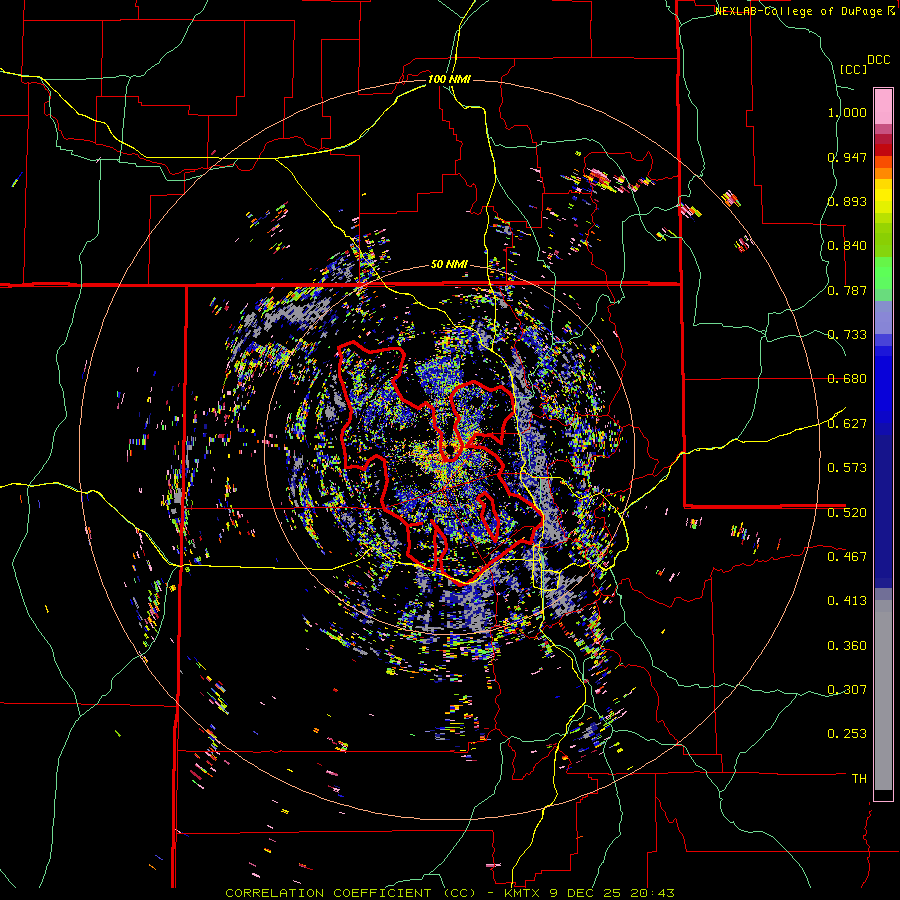Click the 0.253 scale value
Screen dimensions: 900x900
coord(847,734)
